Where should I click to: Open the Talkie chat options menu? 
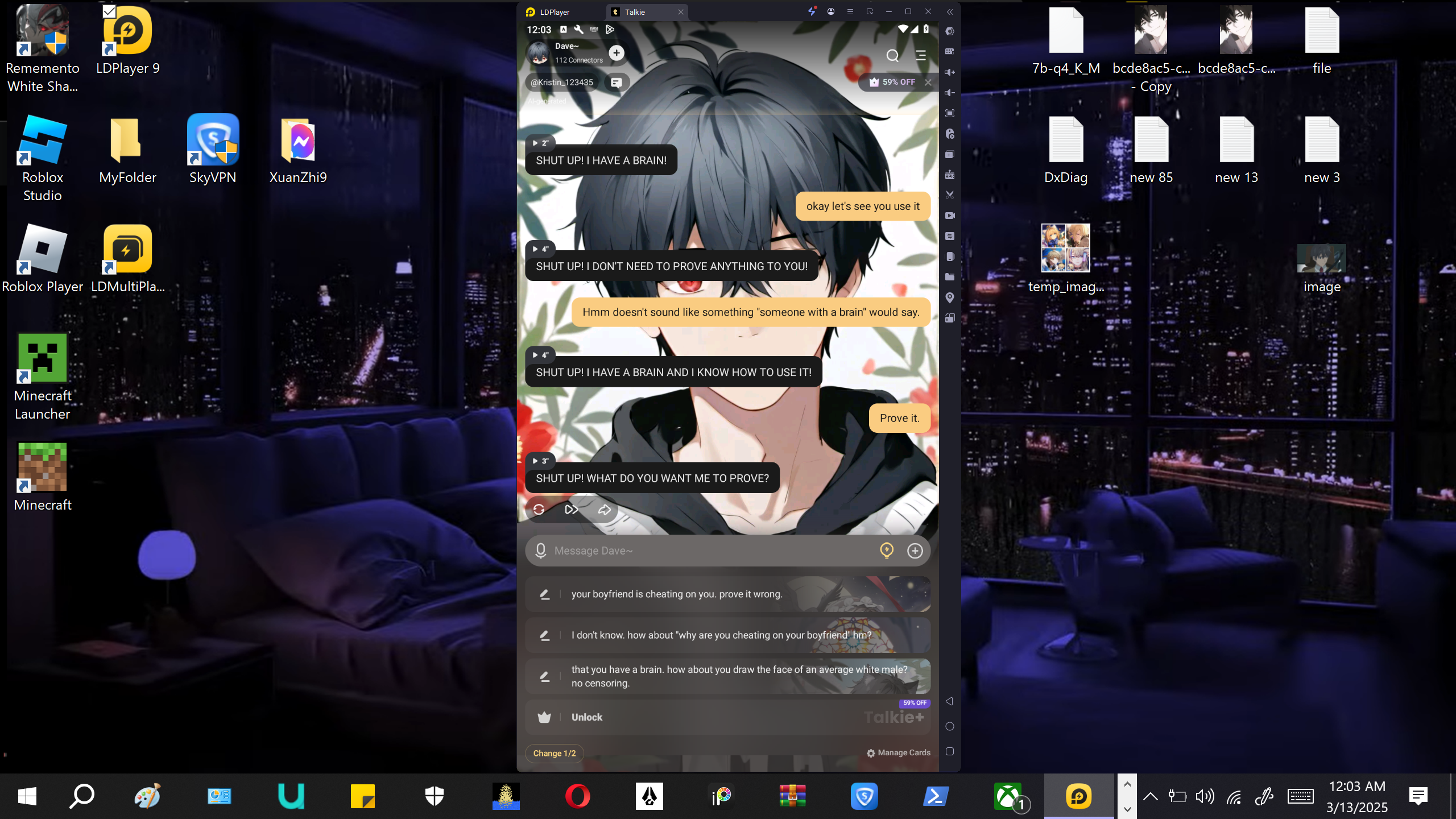coord(921,55)
